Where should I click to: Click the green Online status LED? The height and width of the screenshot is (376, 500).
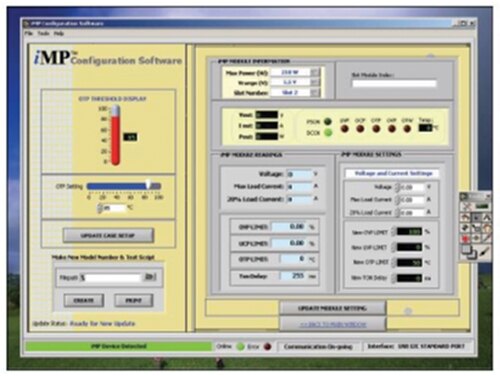(x=240, y=347)
